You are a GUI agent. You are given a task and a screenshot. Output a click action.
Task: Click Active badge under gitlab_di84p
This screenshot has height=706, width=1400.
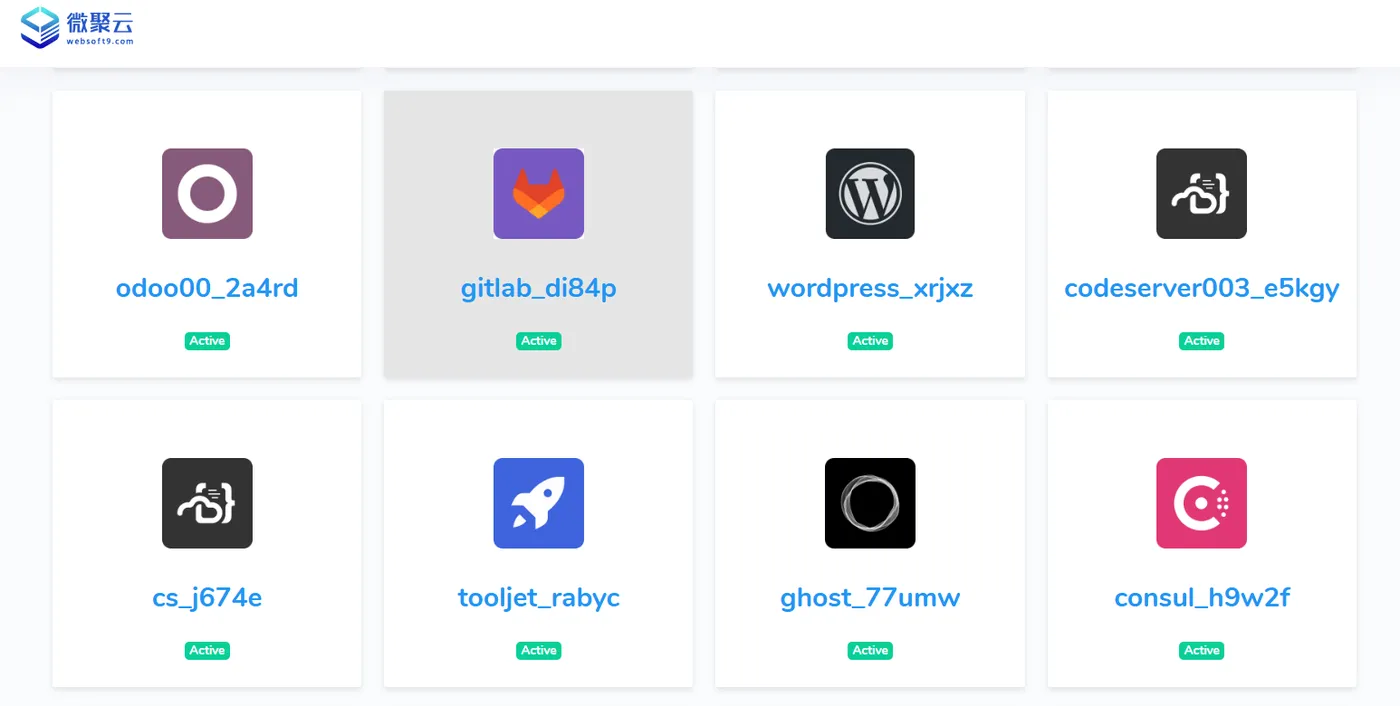(x=538, y=341)
